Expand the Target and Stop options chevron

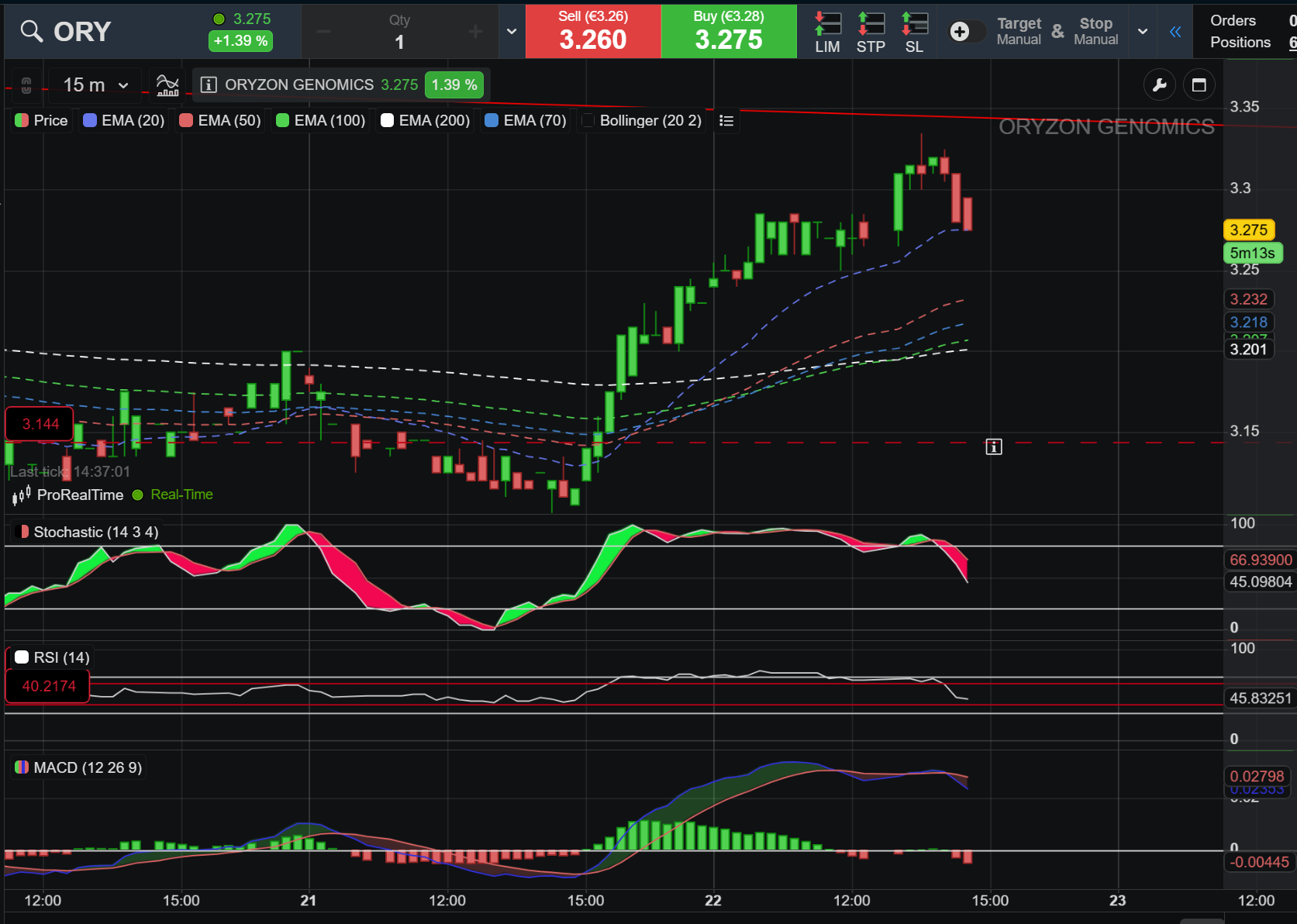pyautogui.click(x=1142, y=32)
